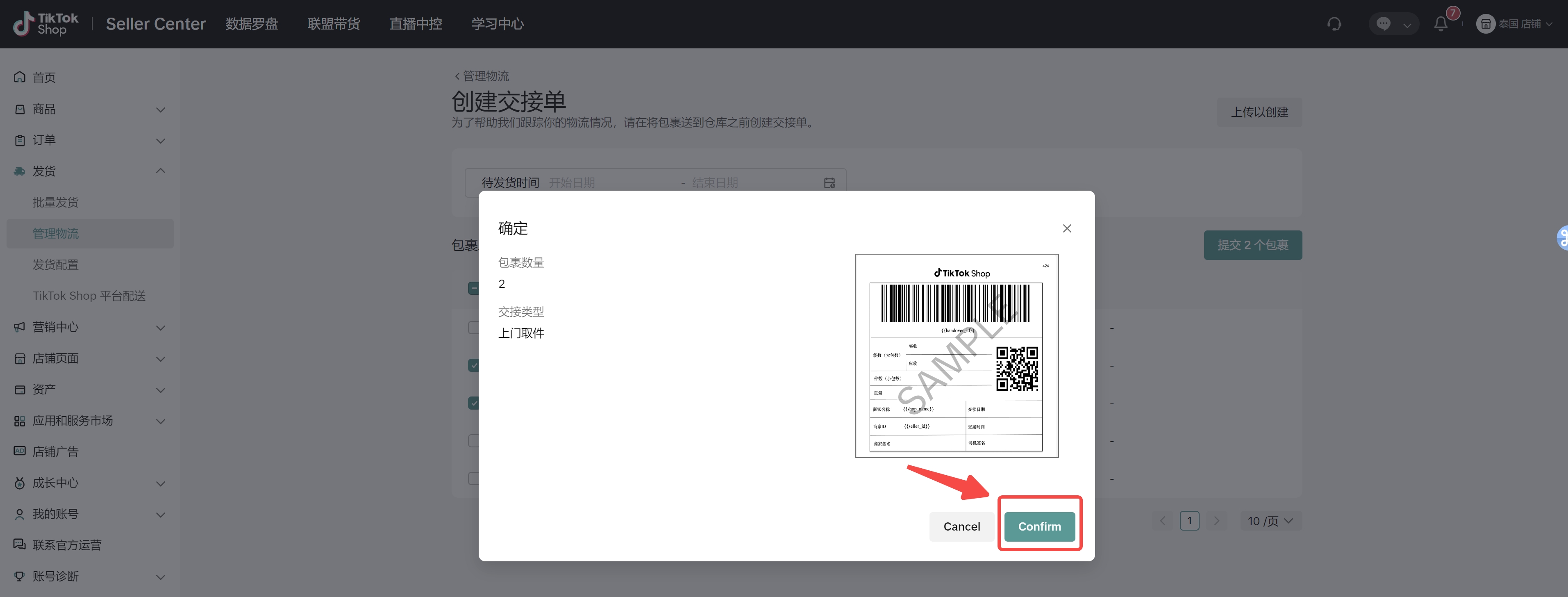Screen dimensions: 1568x597
Task: Click the TikTok Shop logo
Action: pos(45,24)
